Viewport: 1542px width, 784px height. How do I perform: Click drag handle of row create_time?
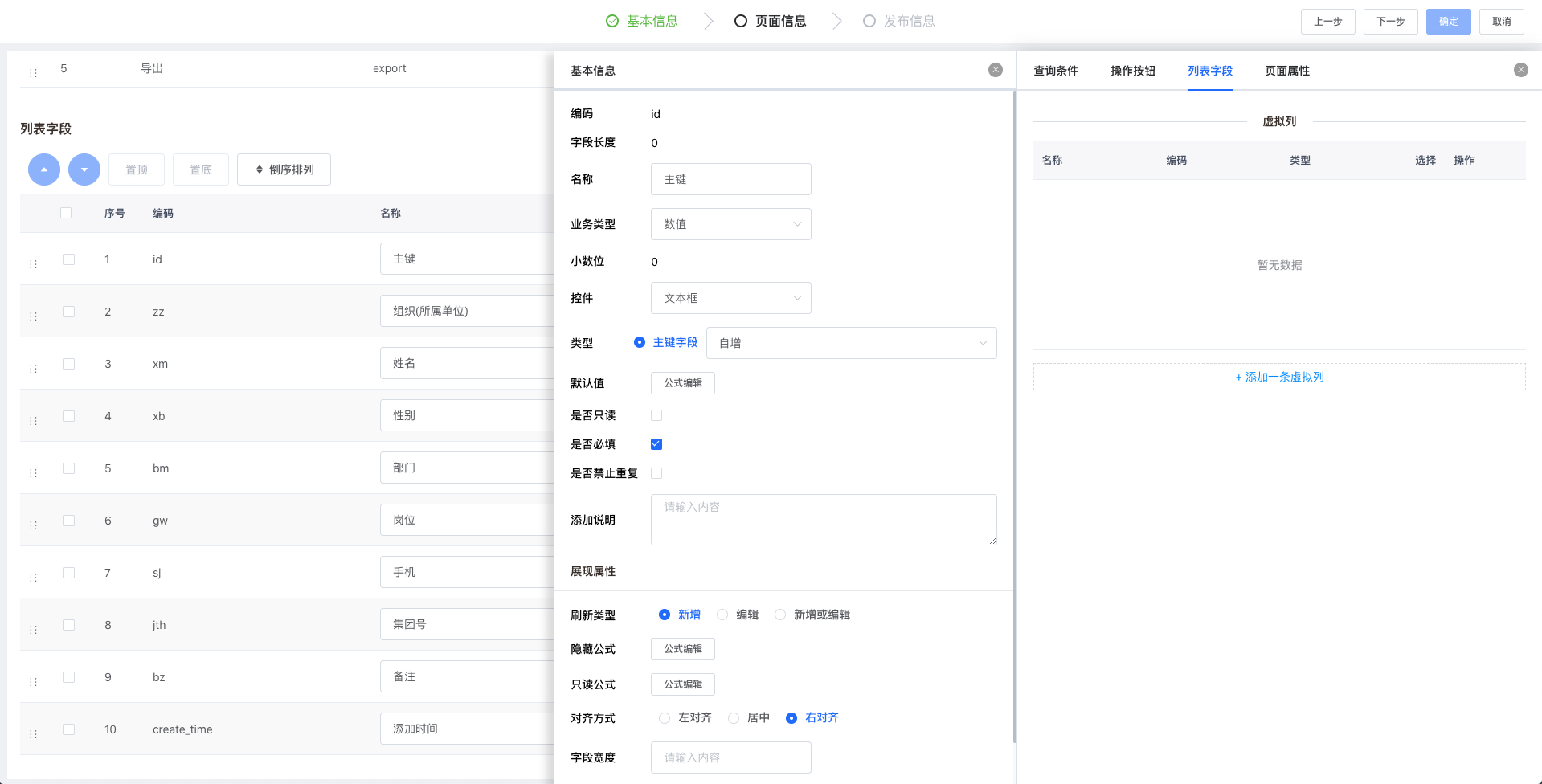pyautogui.click(x=33, y=733)
